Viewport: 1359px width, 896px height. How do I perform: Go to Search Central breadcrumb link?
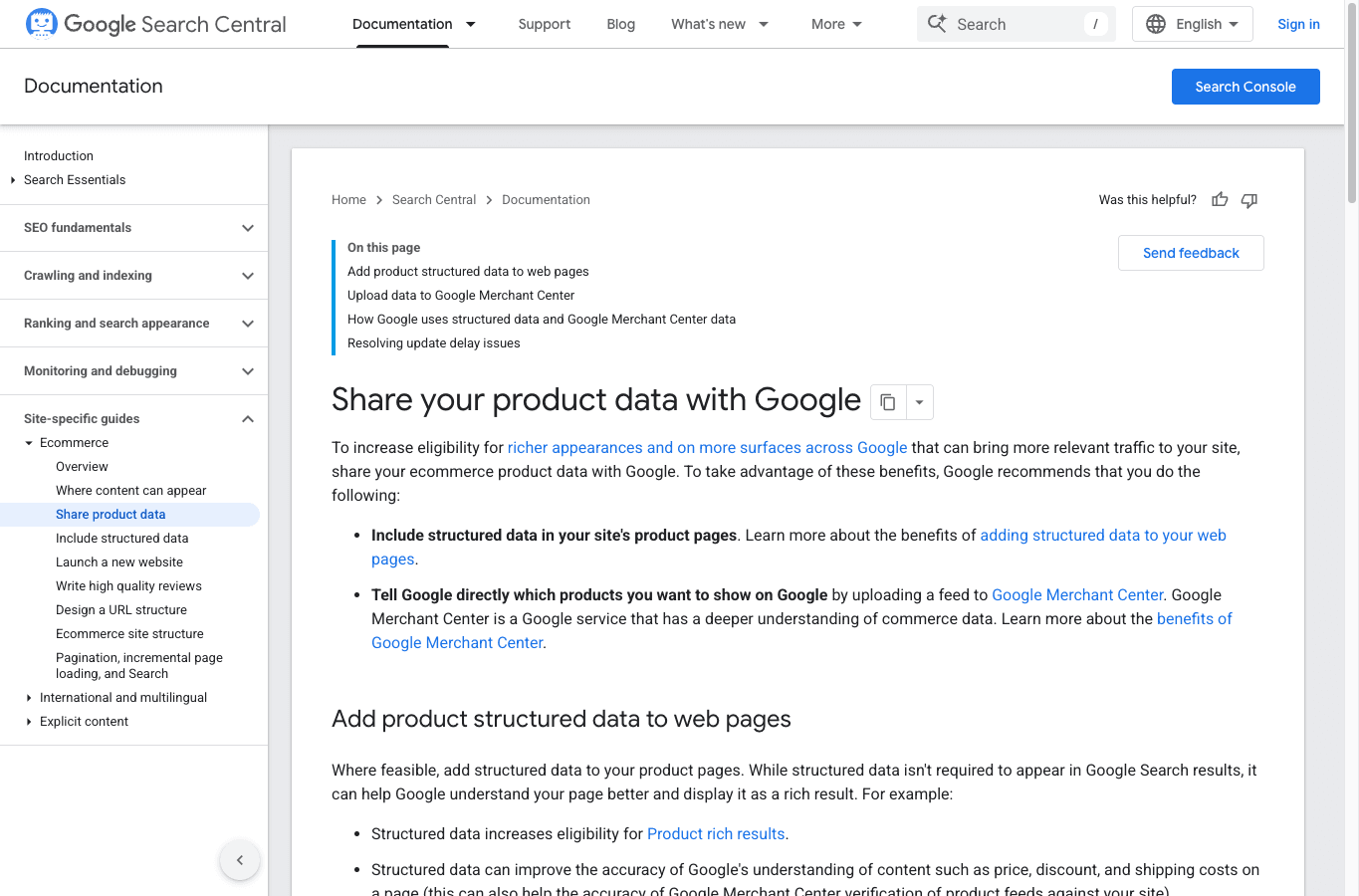[434, 200]
